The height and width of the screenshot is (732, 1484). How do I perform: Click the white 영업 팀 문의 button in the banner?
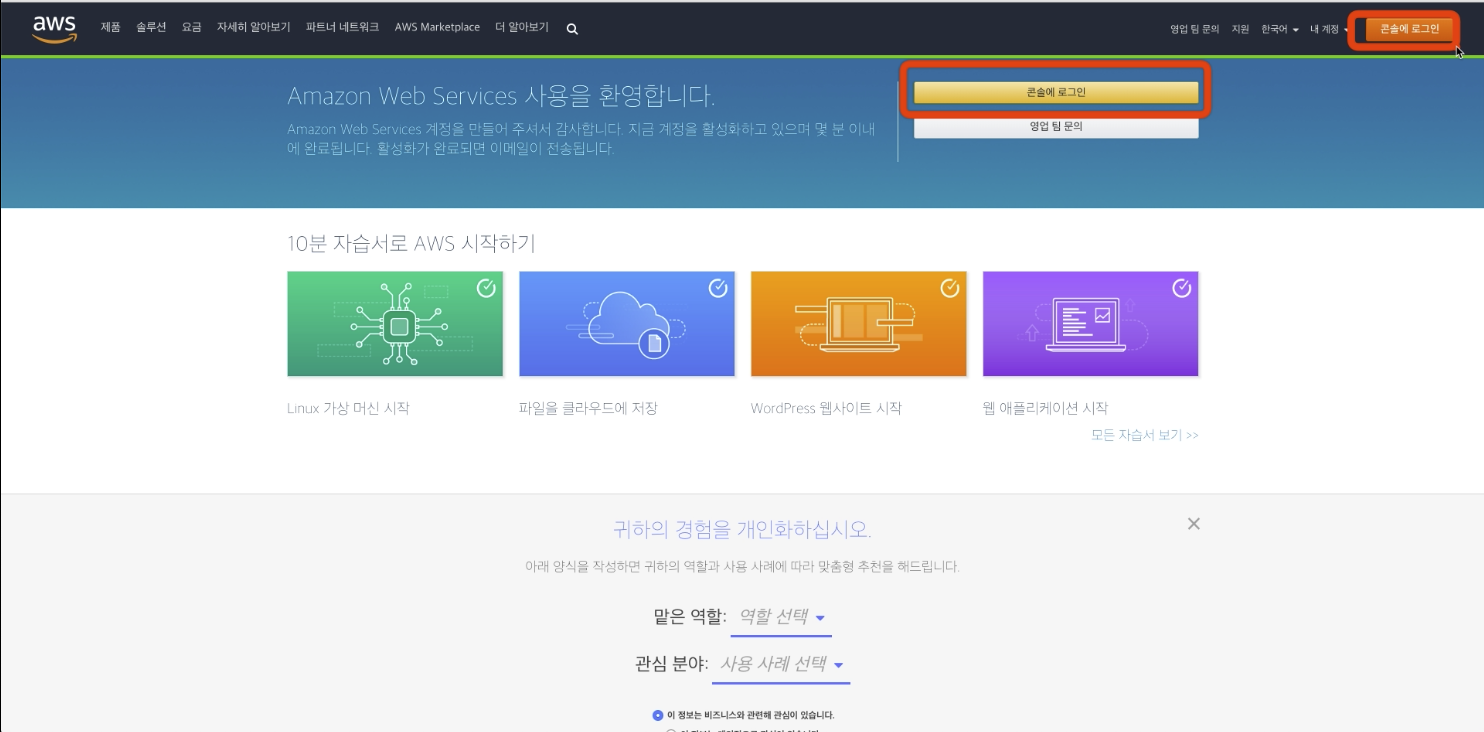point(1056,127)
